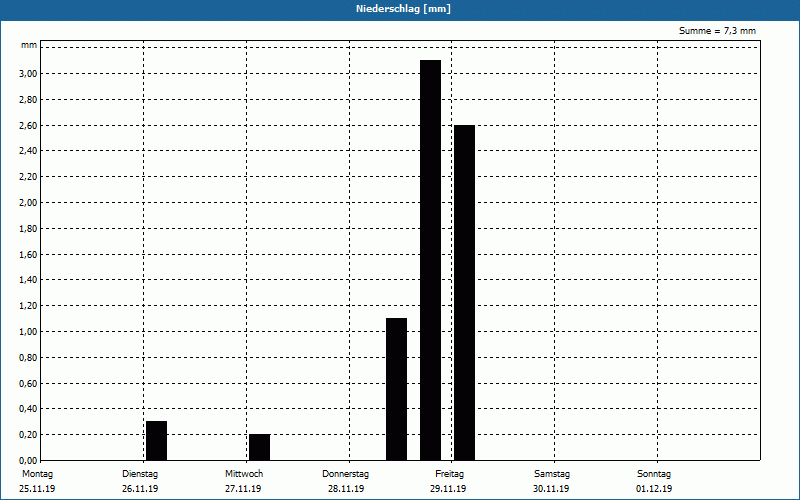Select the date 29.11.19

pos(448,489)
